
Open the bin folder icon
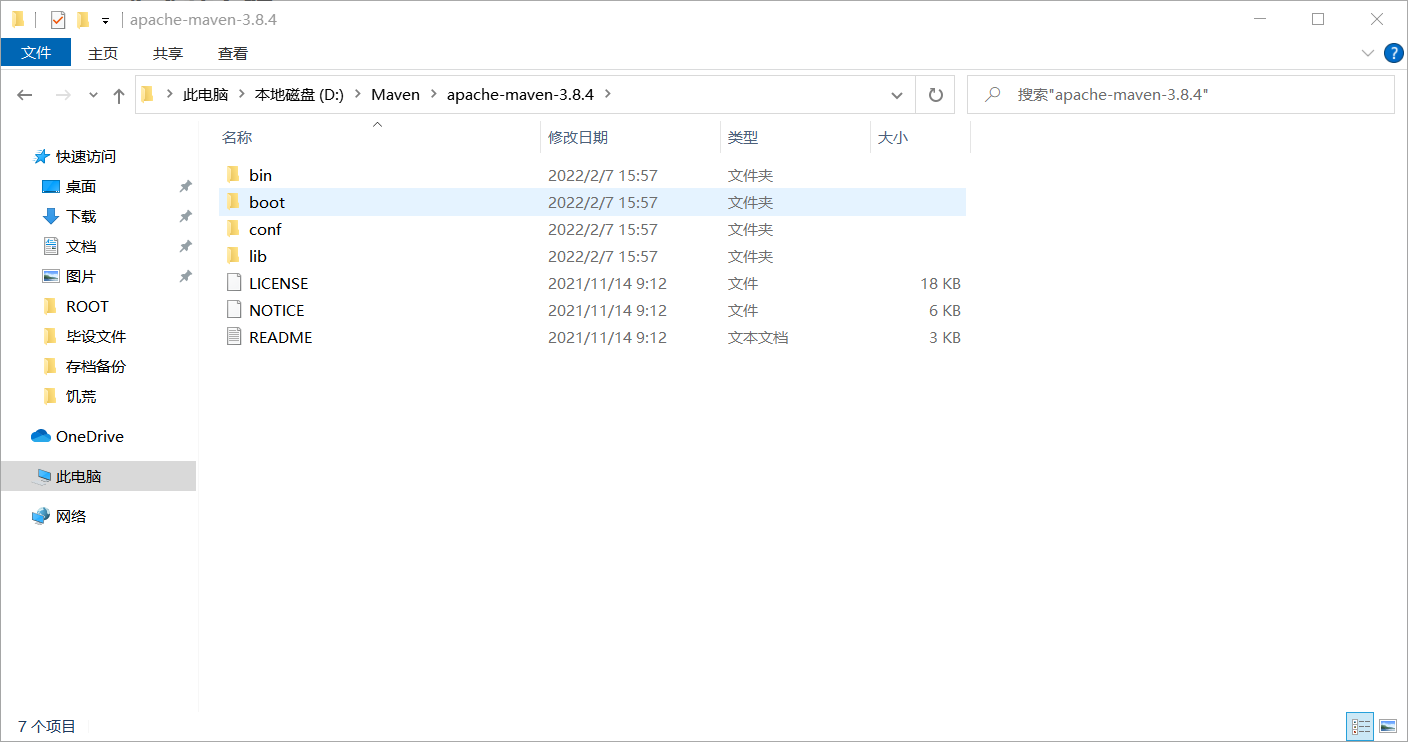click(x=234, y=175)
